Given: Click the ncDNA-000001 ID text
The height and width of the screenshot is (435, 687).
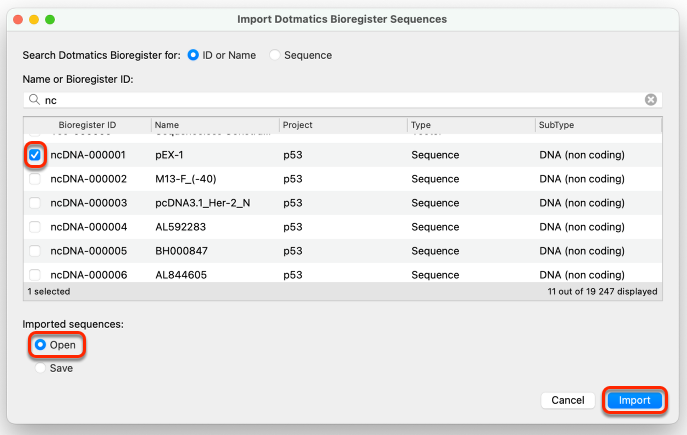Looking at the screenshot, I should (x=88, y=155).
